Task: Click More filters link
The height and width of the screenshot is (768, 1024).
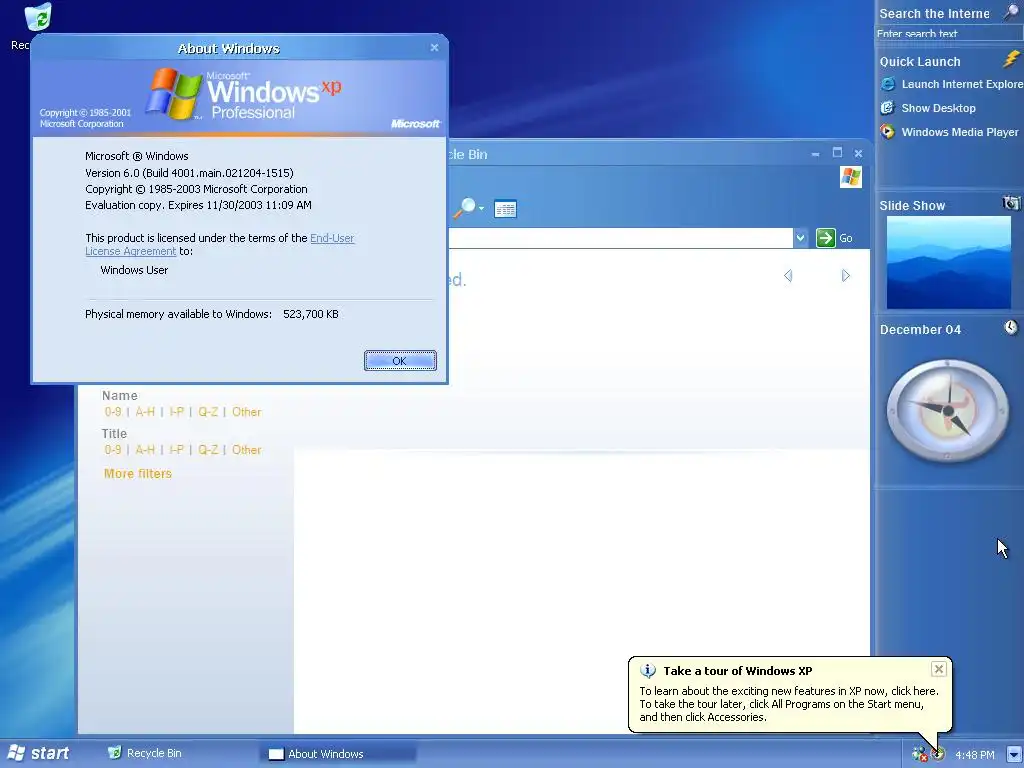Action: pos(138,473)
